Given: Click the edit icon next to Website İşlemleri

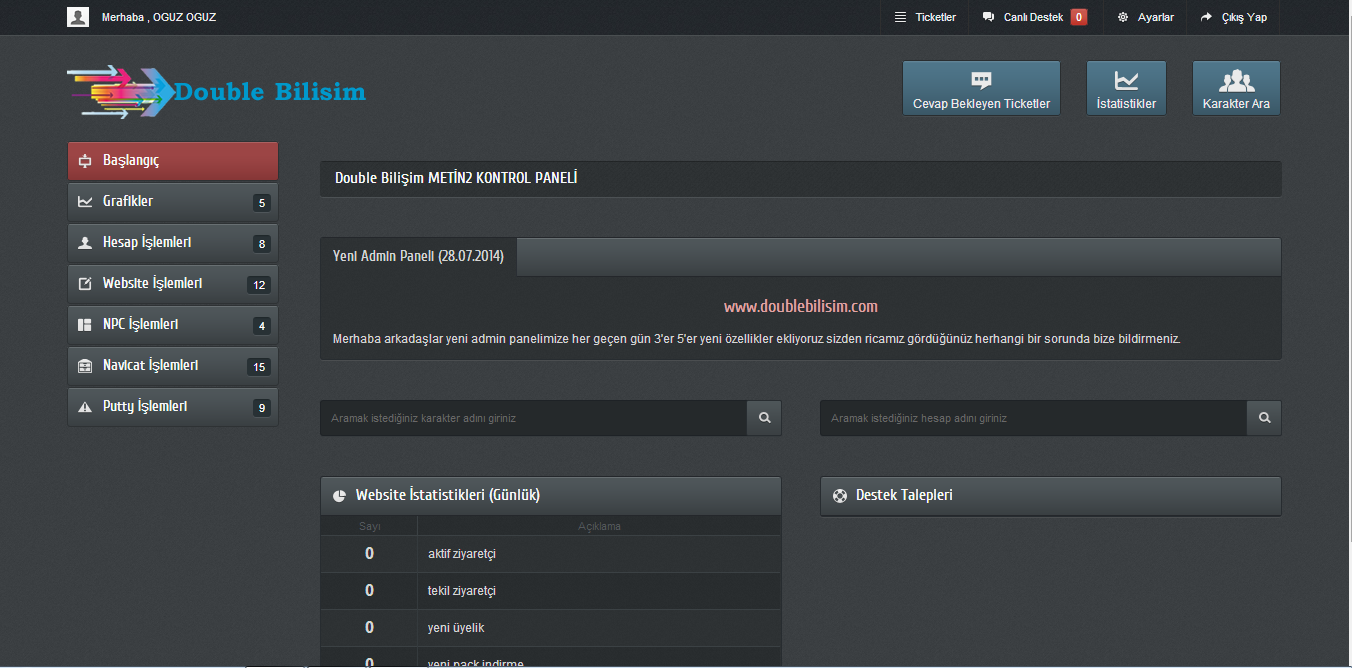Looking at the screenshot, I should 85,284.
